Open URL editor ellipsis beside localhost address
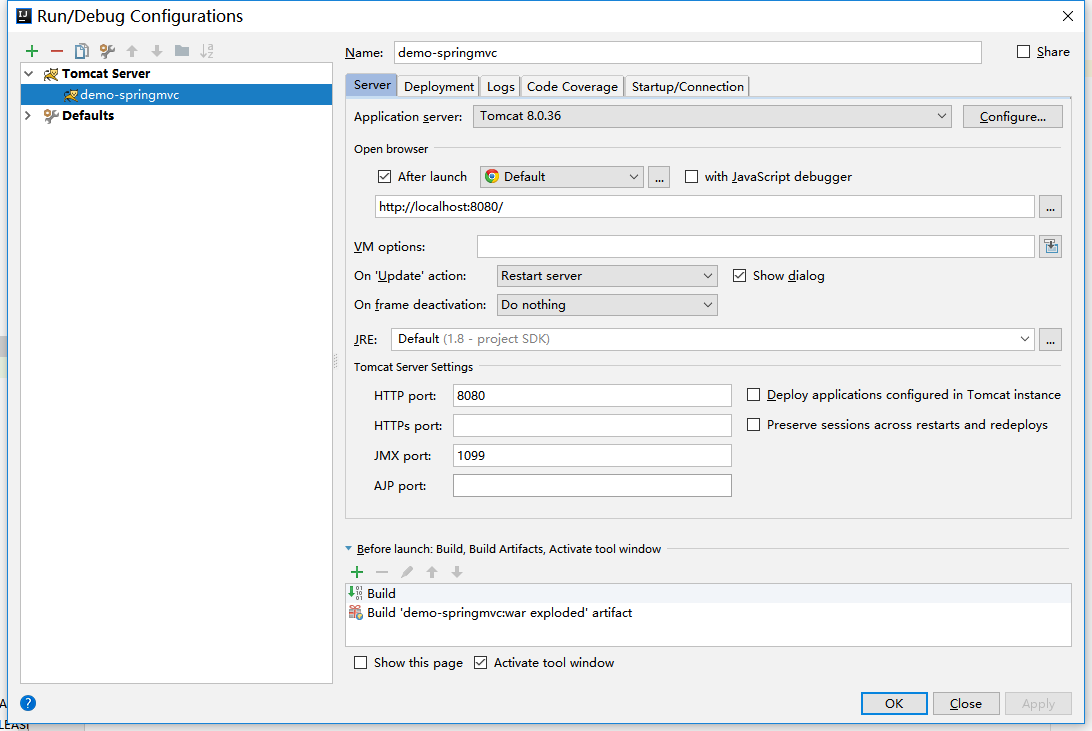Viewport: 1092px width, 731px height. [x=1050, y=207]
